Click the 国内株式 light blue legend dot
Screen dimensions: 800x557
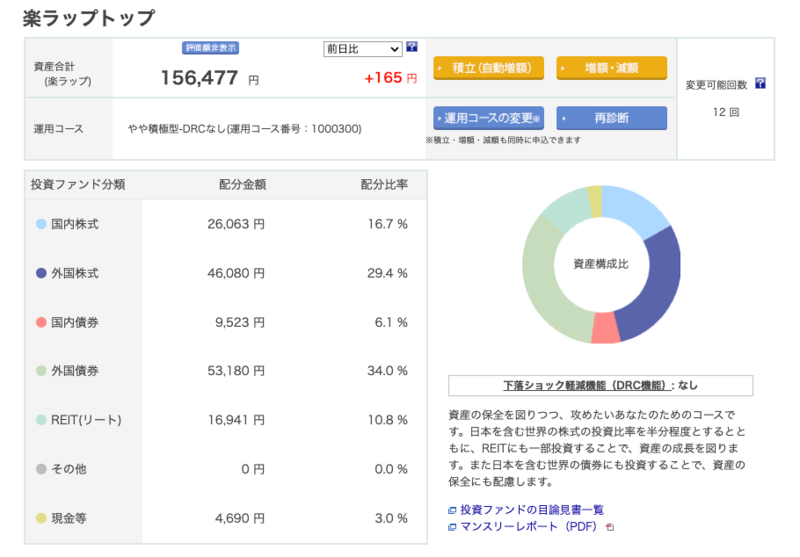point(40,225)
